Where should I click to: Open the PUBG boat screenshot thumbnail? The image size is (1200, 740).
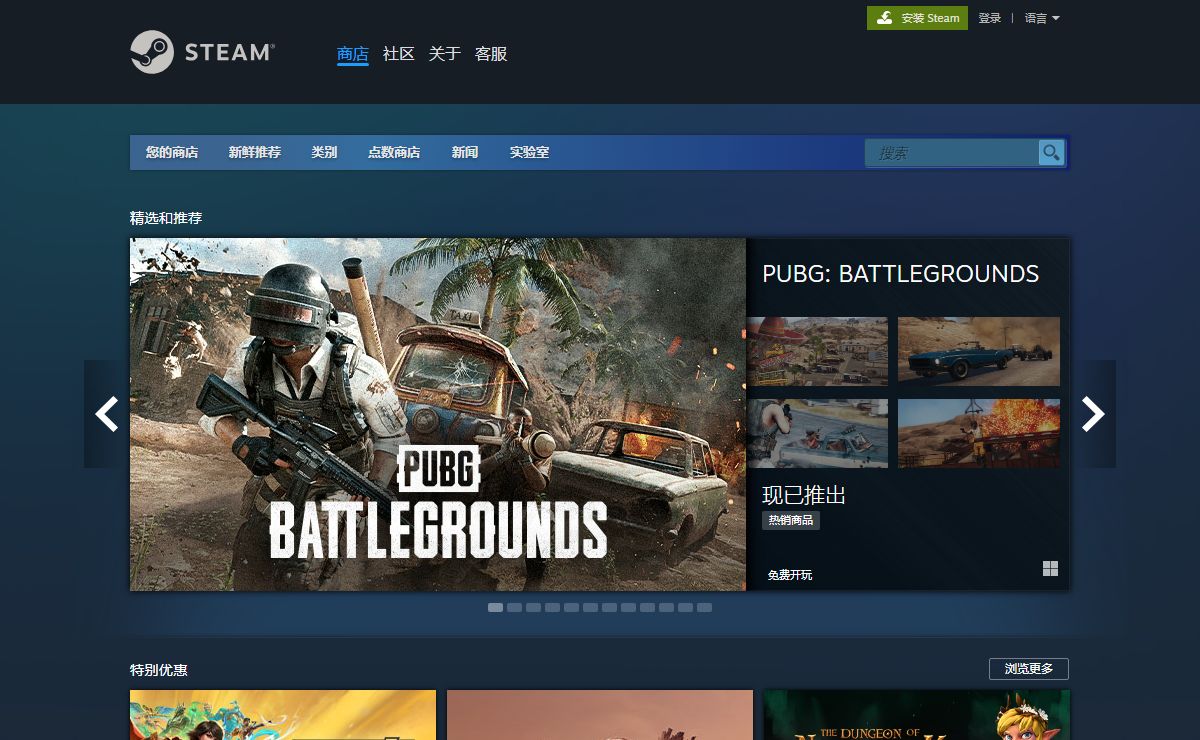point(817,433)
